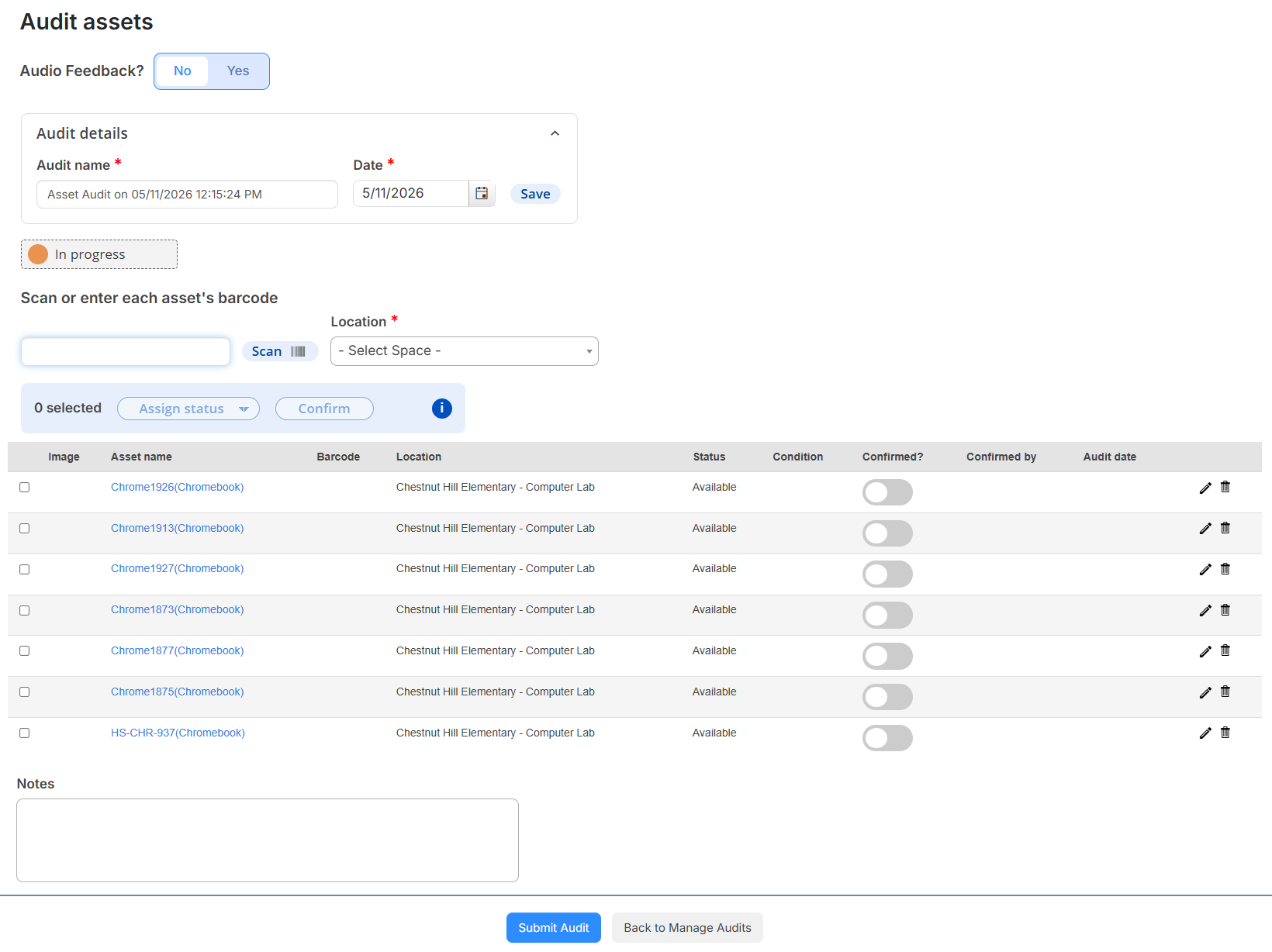Toggle Confirmed switch for Chrome1875
1272x952 pixels.
click(887, 697)
